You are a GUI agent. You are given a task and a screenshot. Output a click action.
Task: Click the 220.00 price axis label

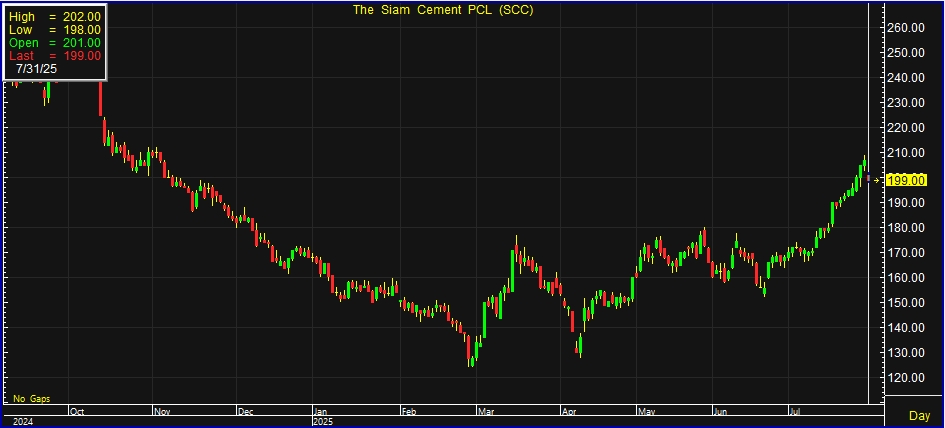pos(906,128)
